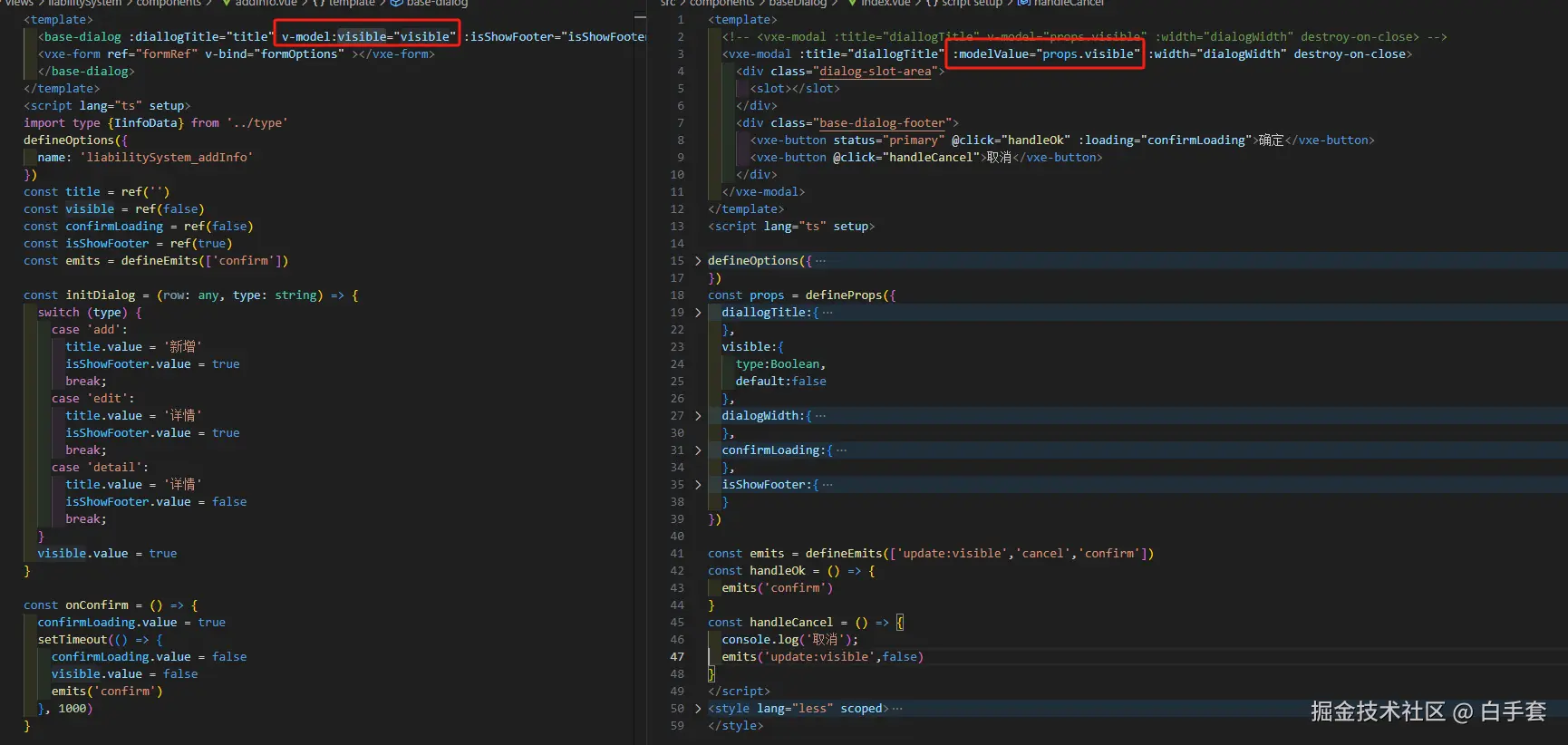Click the vxe-form ref="formRef" line
The height and width of the screenshot is (745, 1568).
236,54
